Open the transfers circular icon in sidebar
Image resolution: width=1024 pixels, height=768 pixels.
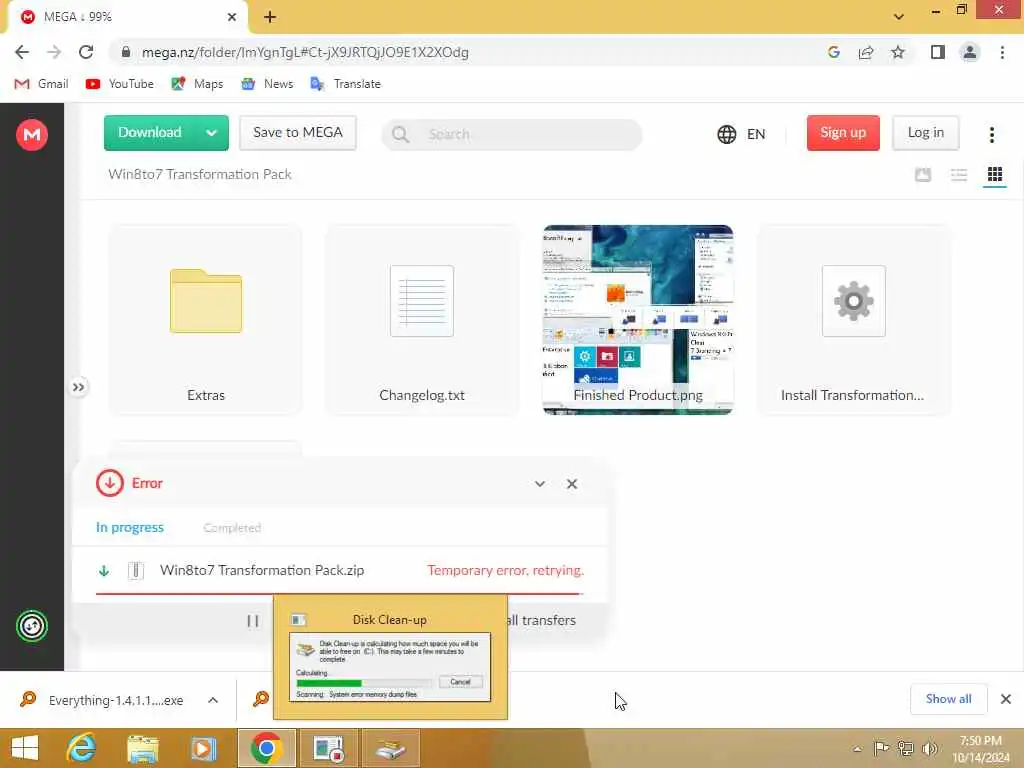[x=32, y=626]
